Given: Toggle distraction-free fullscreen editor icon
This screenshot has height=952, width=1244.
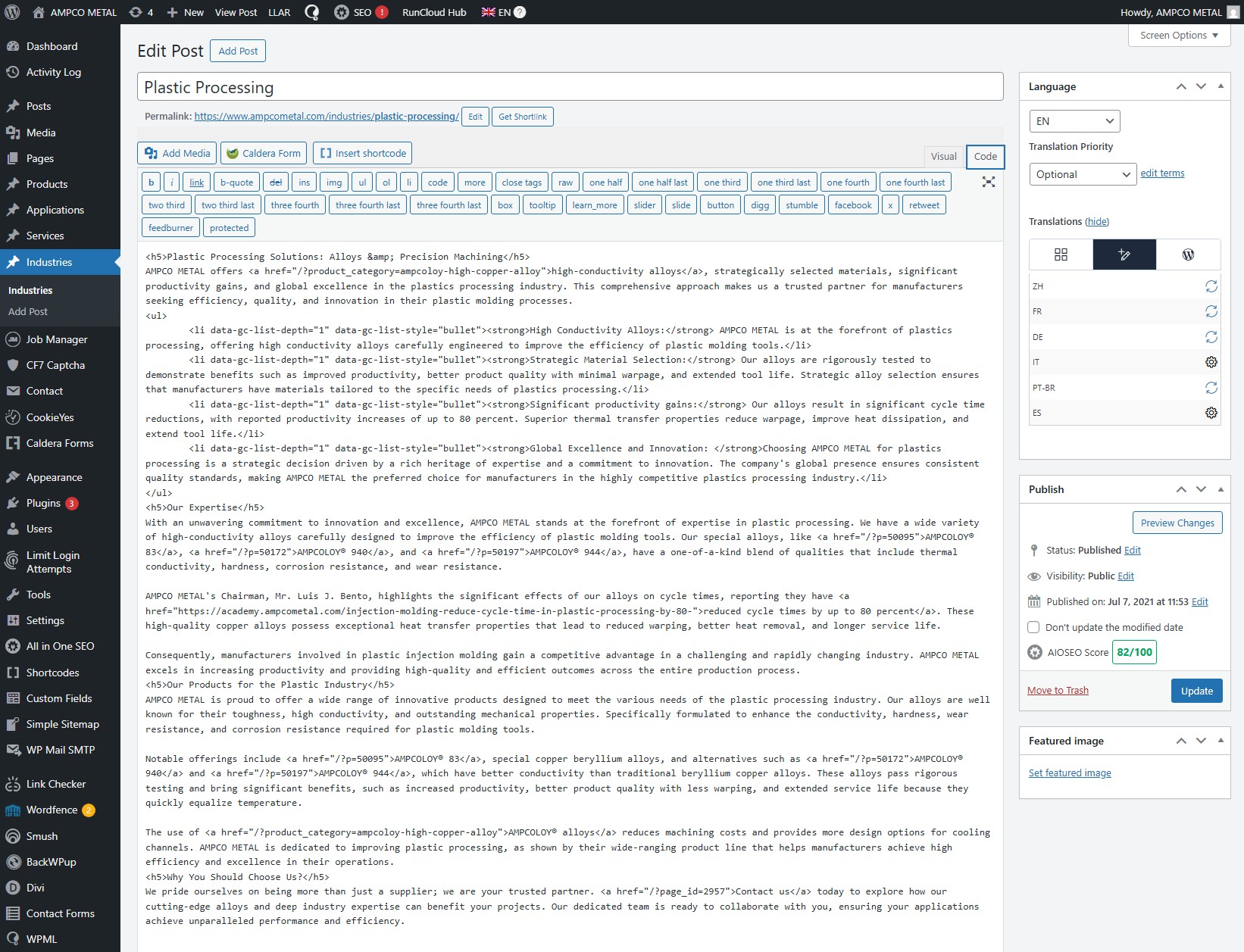Looking at the screenshot, I should click(989, 182).
